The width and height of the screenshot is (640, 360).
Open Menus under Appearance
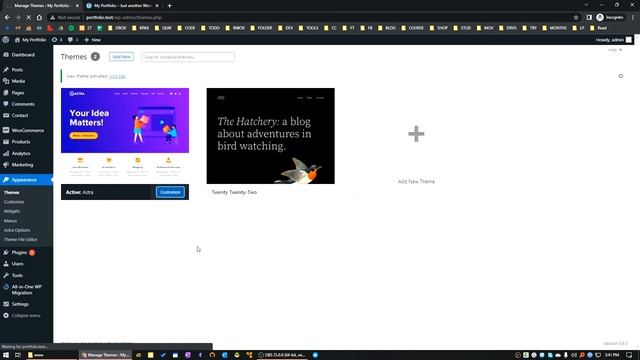pos(11,220)
